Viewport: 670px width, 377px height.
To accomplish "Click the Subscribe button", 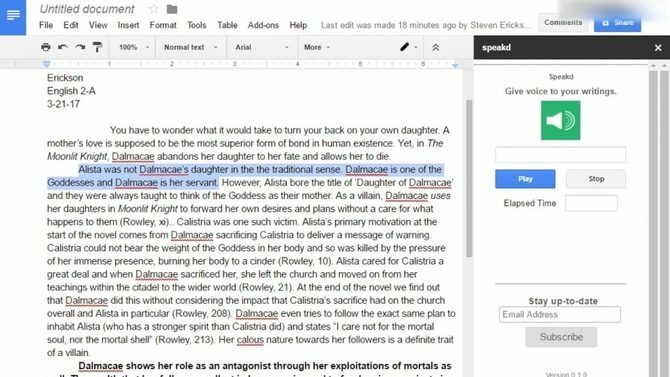I will [x=561, y=337].
